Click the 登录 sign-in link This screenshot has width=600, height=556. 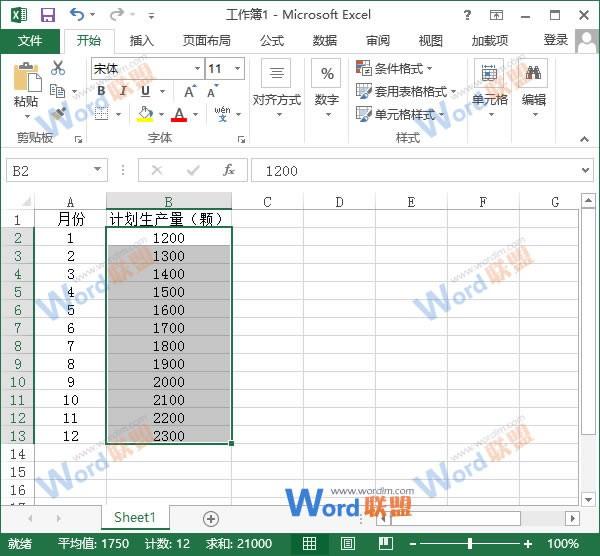(555, 40)
